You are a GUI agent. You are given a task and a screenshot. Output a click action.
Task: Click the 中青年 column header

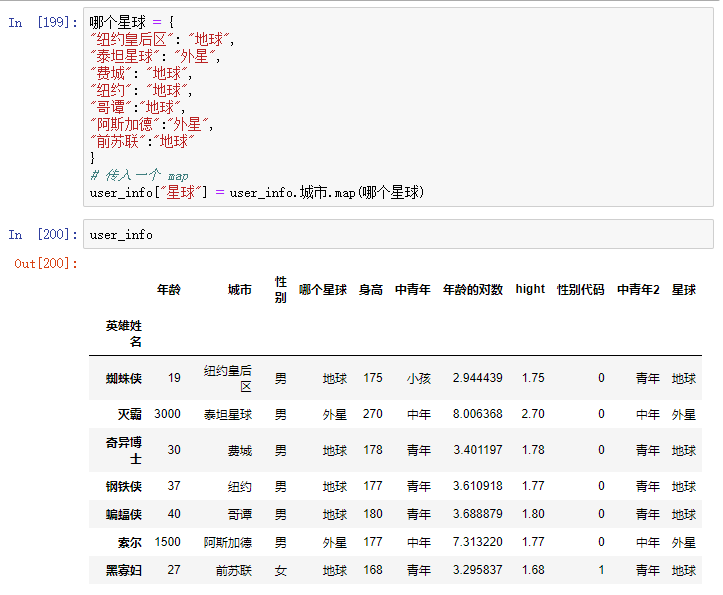(x=413, y=290)
